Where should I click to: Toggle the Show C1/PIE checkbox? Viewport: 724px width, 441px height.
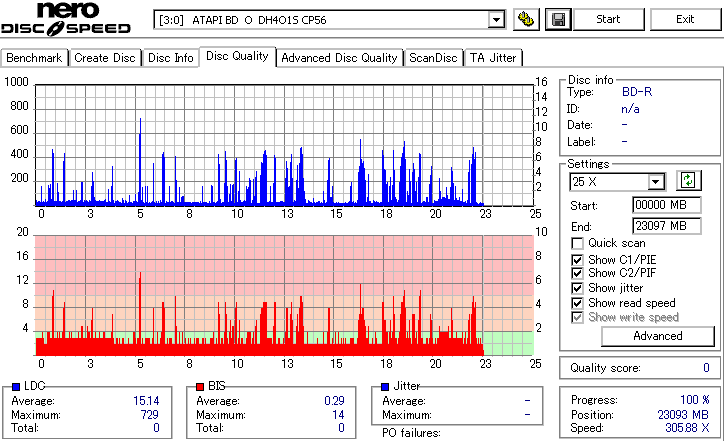coord(577,260)
